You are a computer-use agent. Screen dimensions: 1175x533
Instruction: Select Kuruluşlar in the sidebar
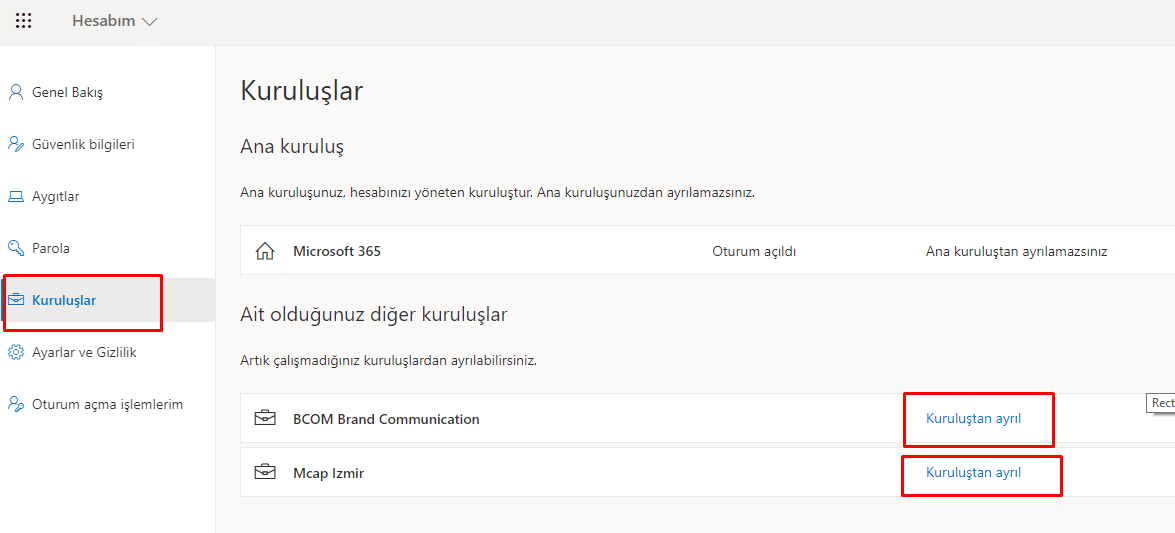[x=64, y=301]
